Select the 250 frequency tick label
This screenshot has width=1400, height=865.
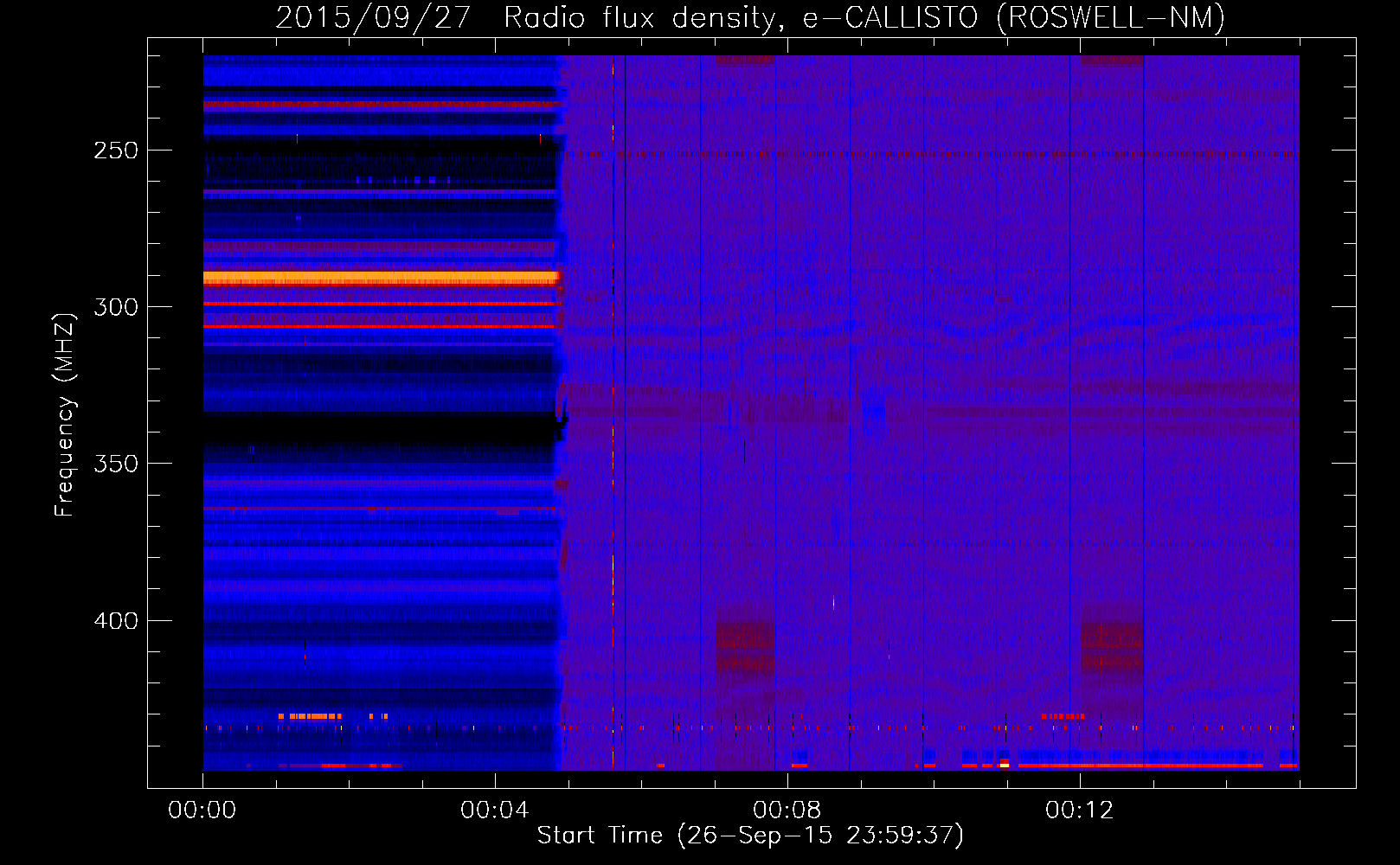pos(116,151)
